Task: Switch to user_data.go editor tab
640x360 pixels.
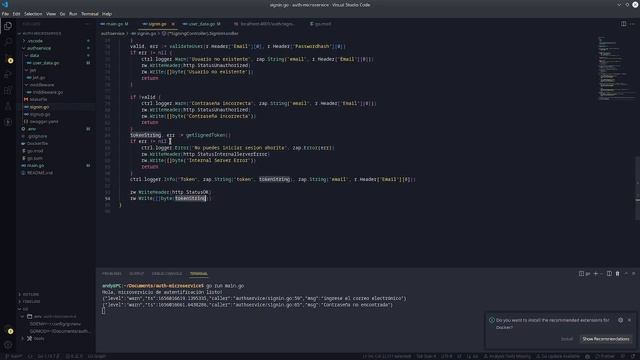Action: tap(202, 24)
